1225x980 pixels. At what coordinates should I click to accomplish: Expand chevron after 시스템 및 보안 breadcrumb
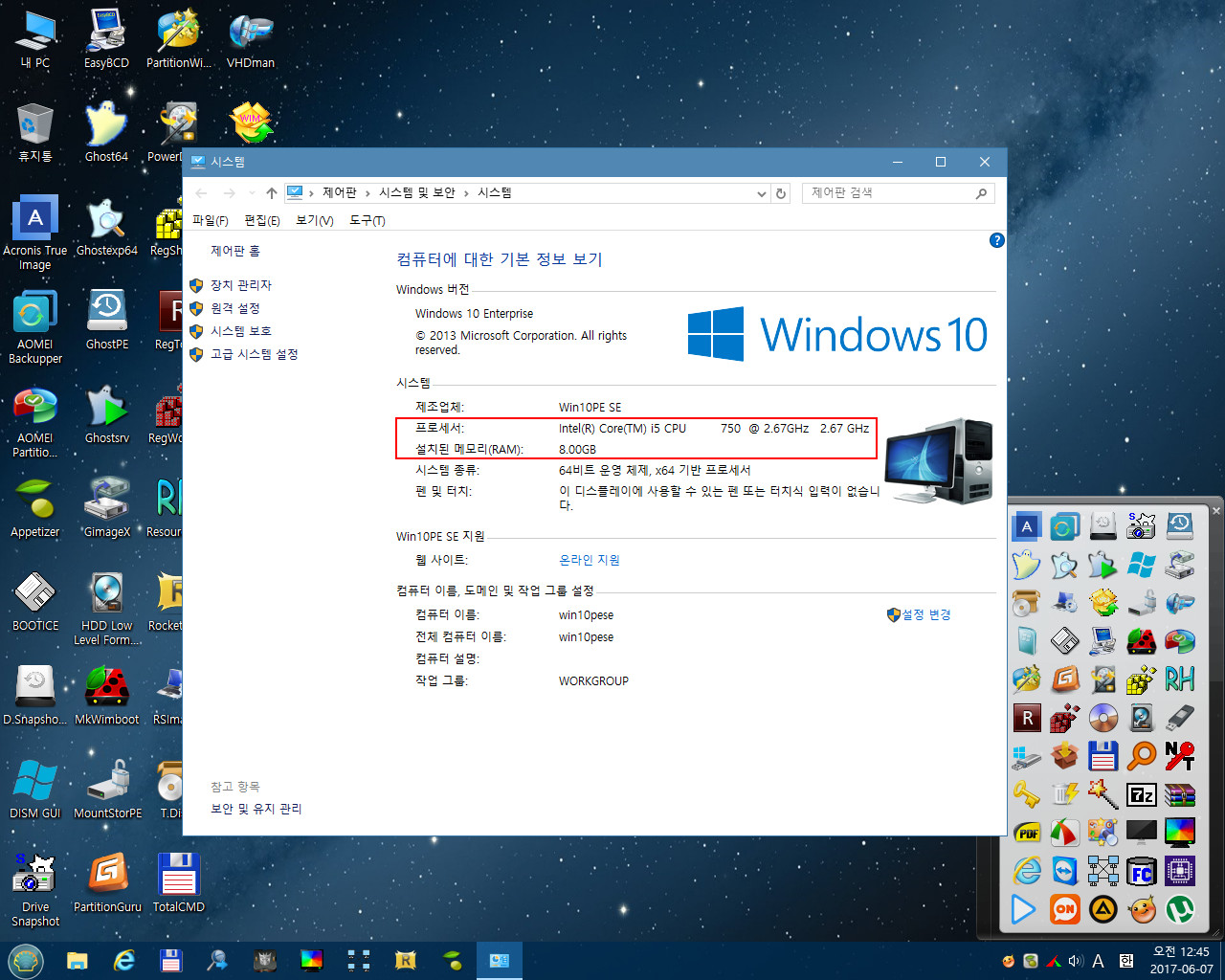click(x=467, y=193)
